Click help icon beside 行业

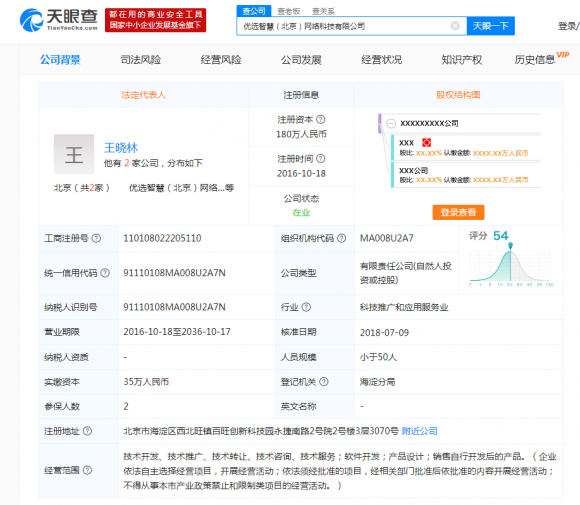point(306,307)
